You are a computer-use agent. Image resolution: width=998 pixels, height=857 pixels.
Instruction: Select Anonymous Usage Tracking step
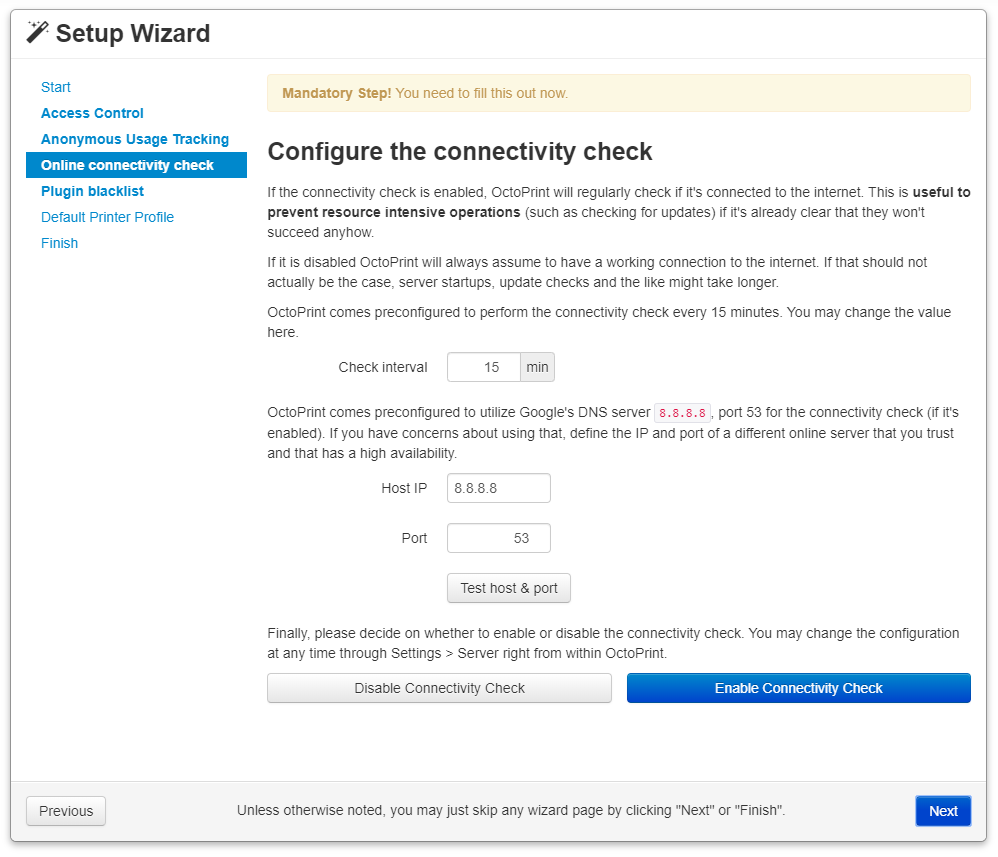point(135,139)
